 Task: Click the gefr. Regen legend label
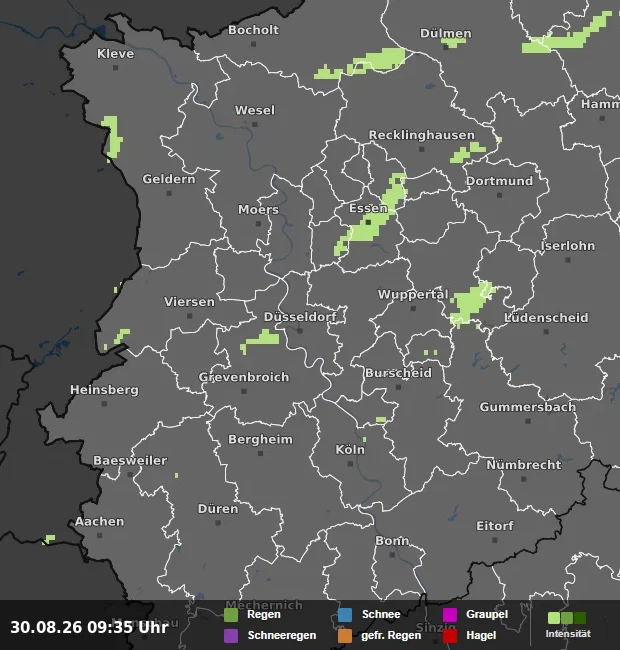[x=391, y=635]
